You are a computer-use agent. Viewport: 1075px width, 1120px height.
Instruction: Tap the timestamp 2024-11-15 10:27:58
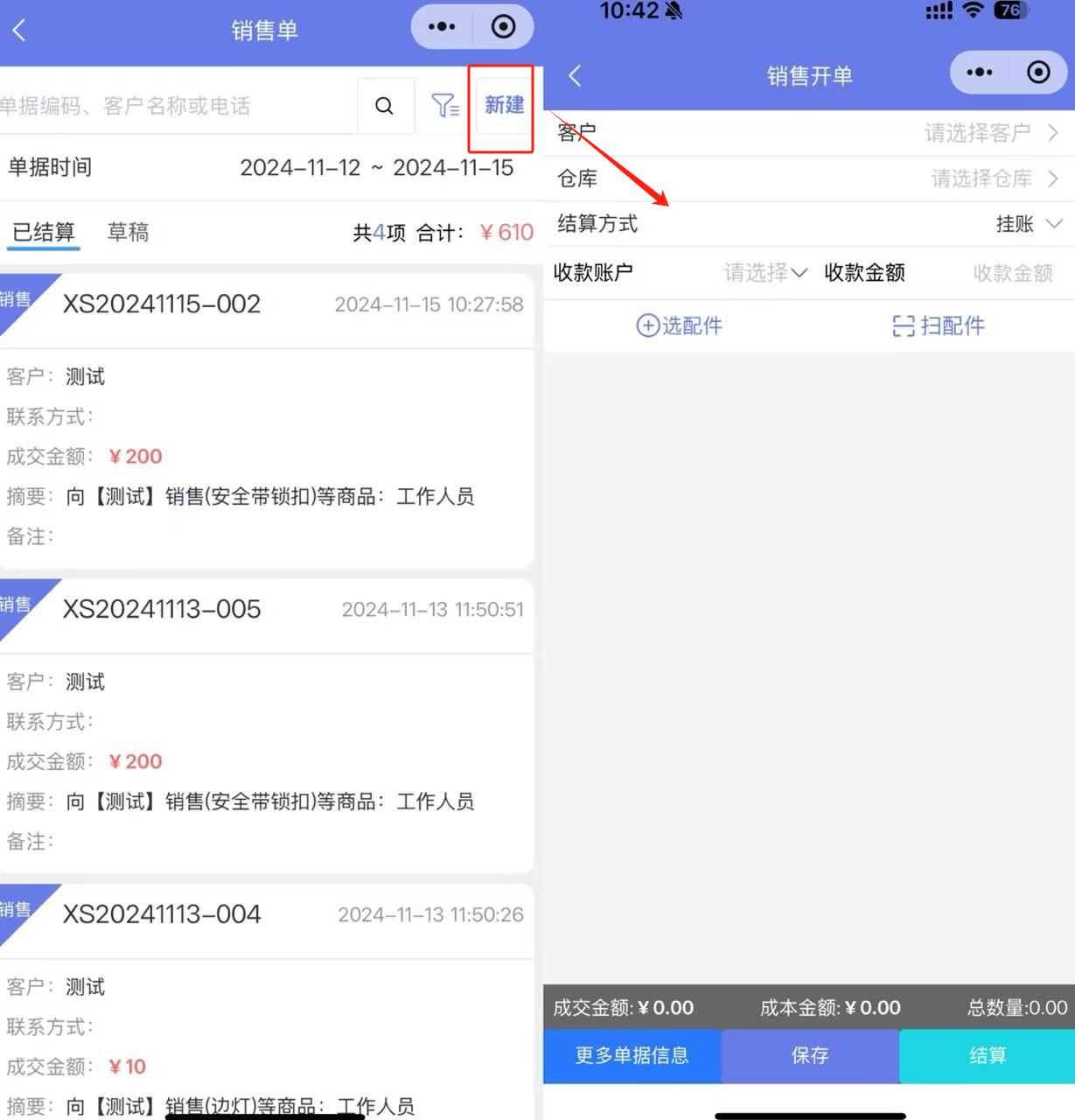(429, 304)
